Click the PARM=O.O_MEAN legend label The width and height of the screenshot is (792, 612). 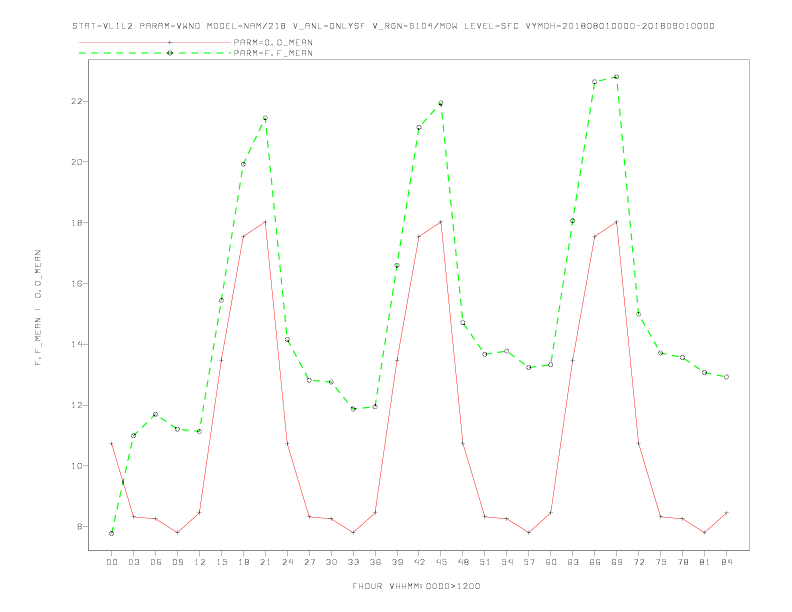273,42
